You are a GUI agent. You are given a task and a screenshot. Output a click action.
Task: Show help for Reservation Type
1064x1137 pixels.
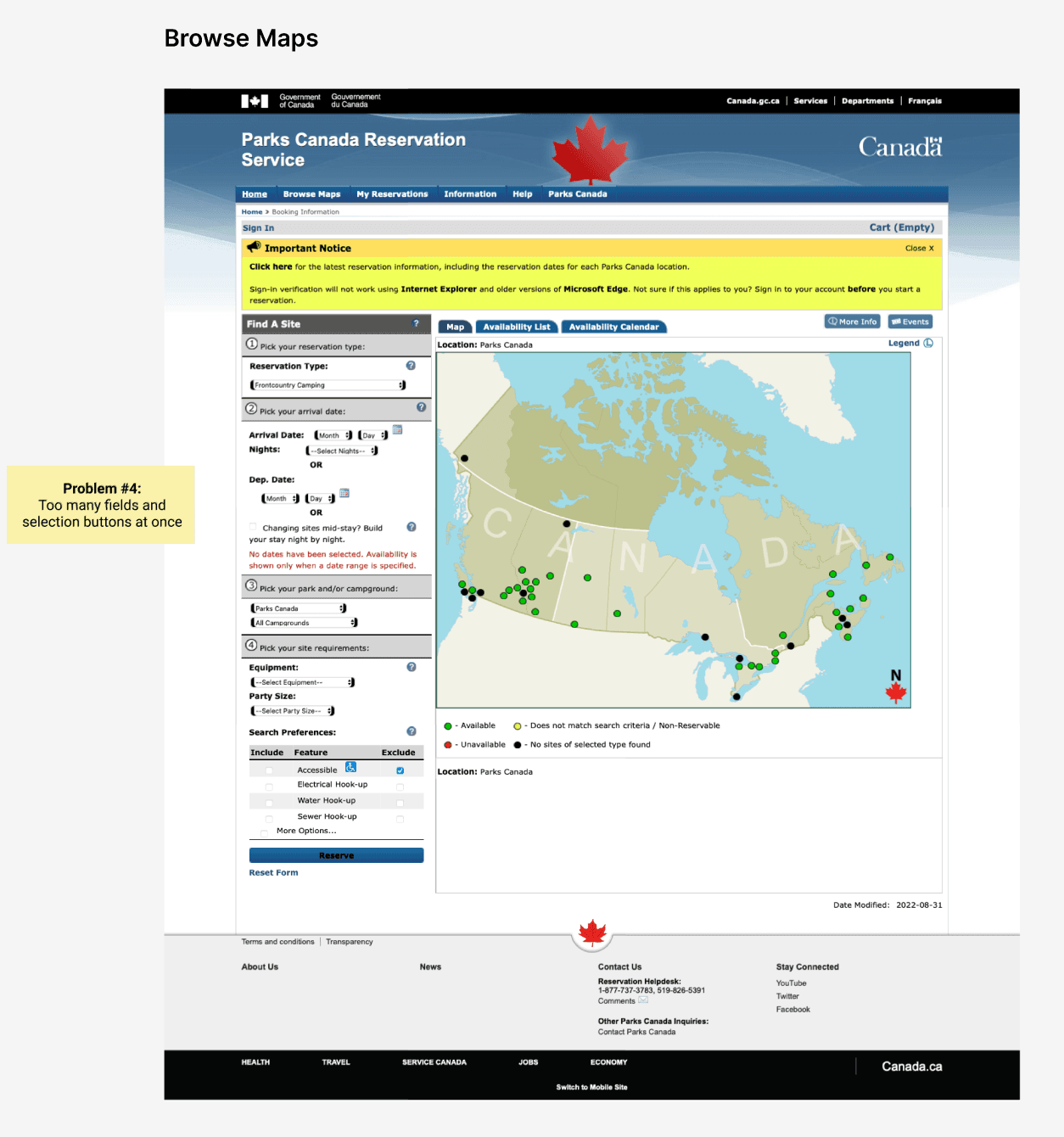coord(411,366)
